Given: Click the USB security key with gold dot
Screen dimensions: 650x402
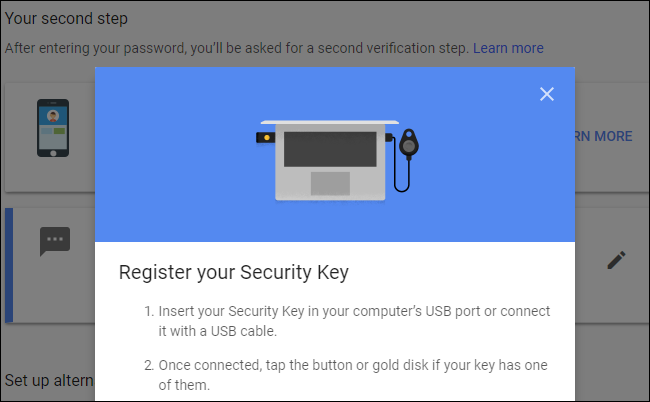Looking at the screenshot, I should click(x=265, y=138).
